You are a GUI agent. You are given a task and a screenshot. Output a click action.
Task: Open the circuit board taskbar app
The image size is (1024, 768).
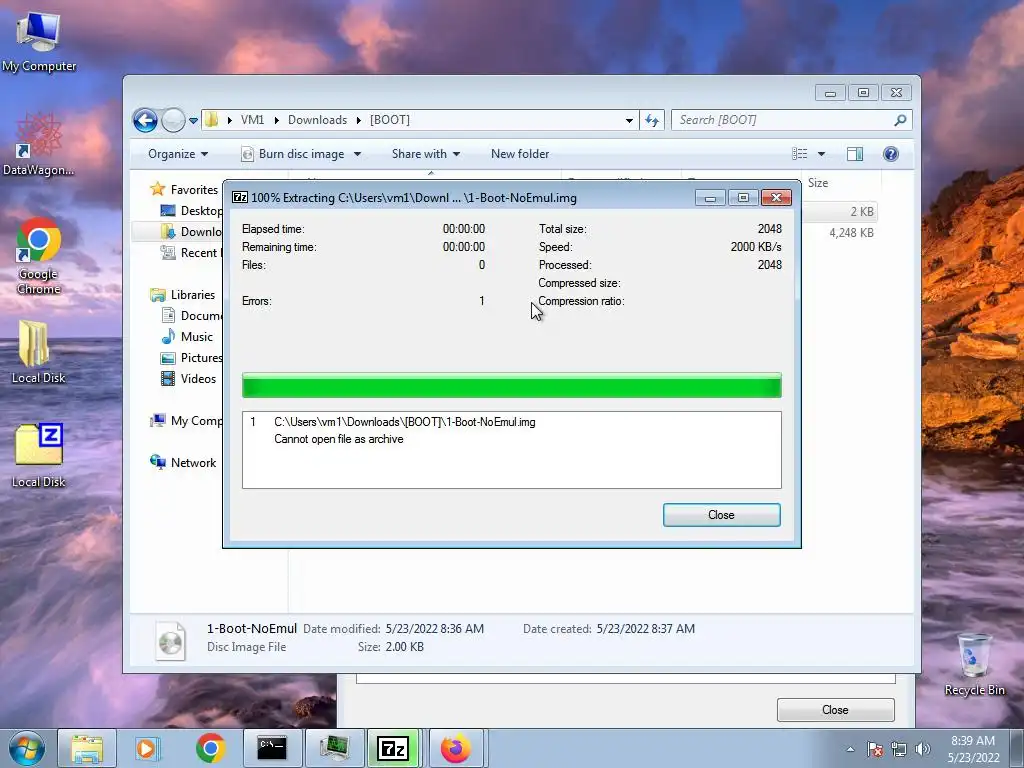tap(334, 748)
